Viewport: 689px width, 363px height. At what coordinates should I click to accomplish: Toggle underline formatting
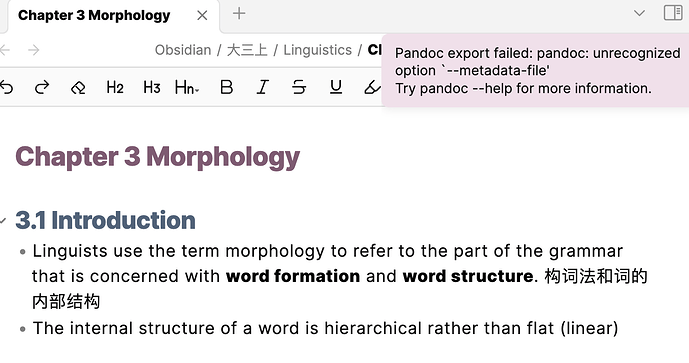(336, 87)
